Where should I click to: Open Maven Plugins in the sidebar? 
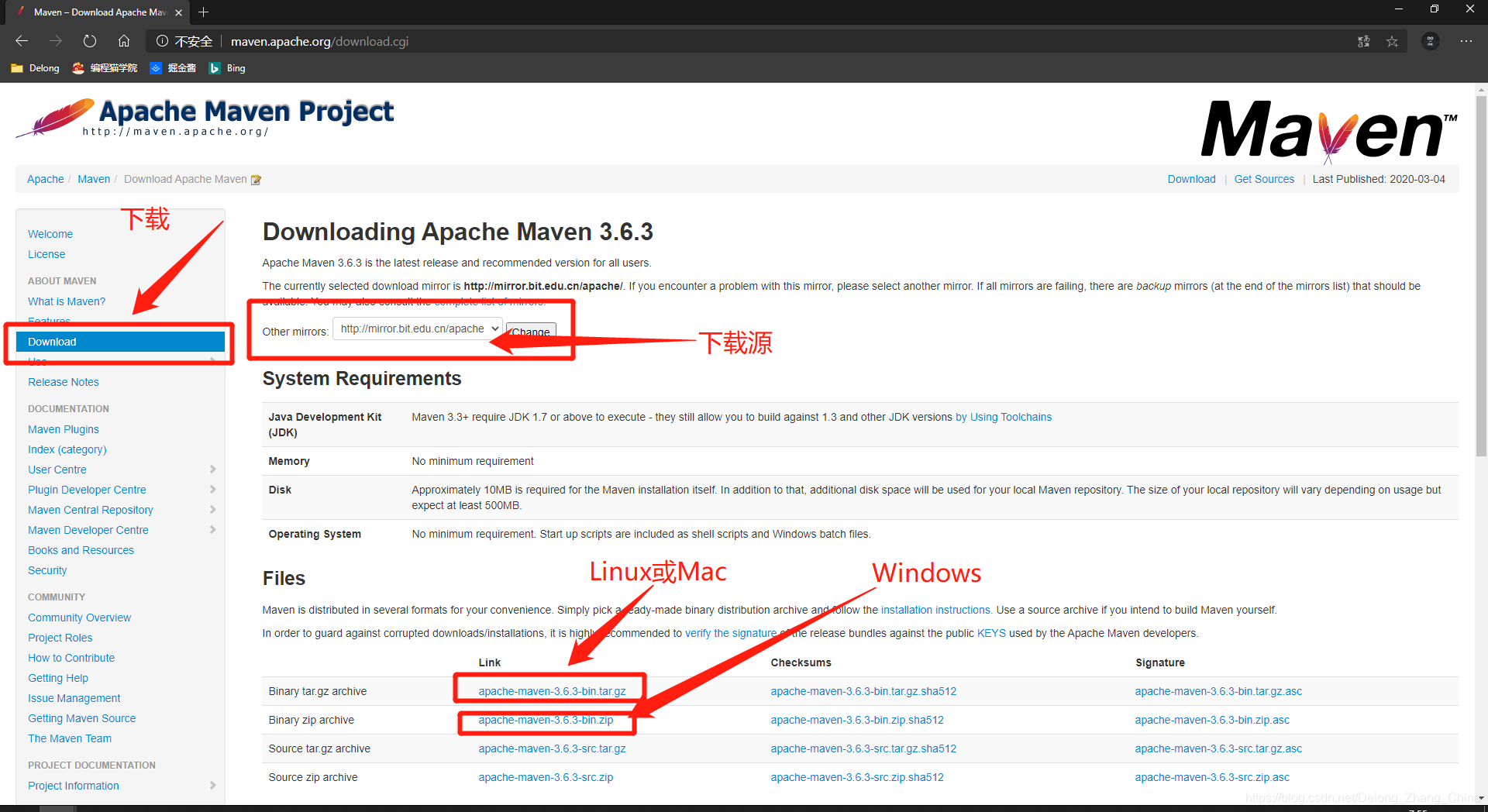pos(64,429)
